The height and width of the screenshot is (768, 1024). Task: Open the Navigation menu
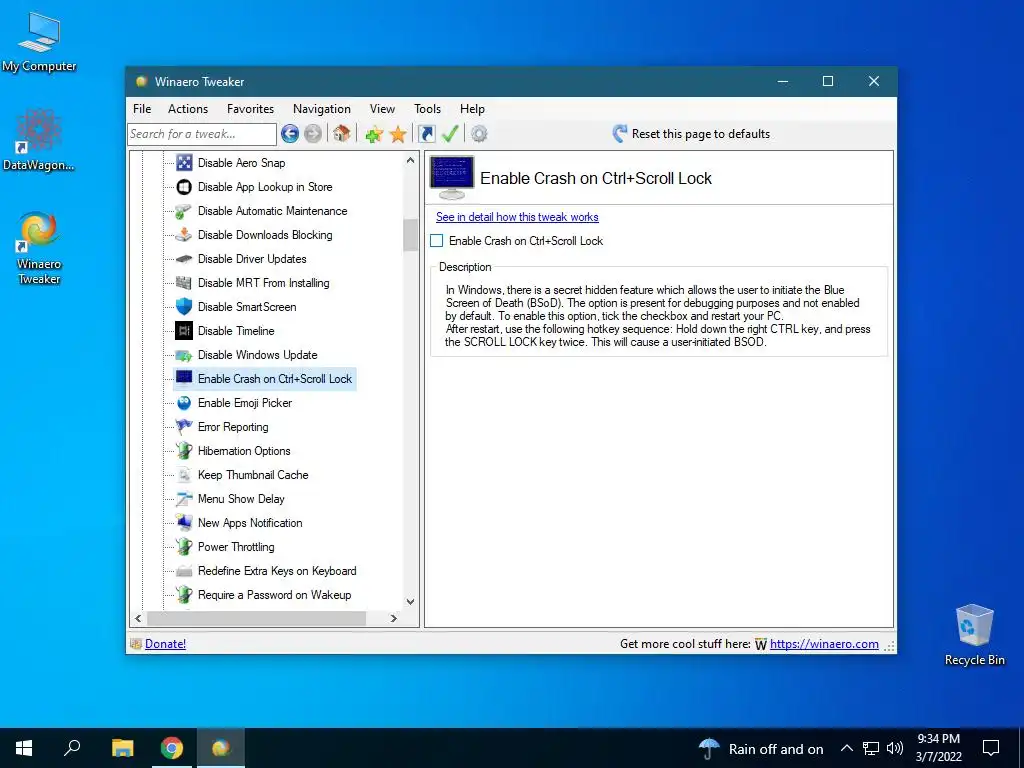point(322,109)
